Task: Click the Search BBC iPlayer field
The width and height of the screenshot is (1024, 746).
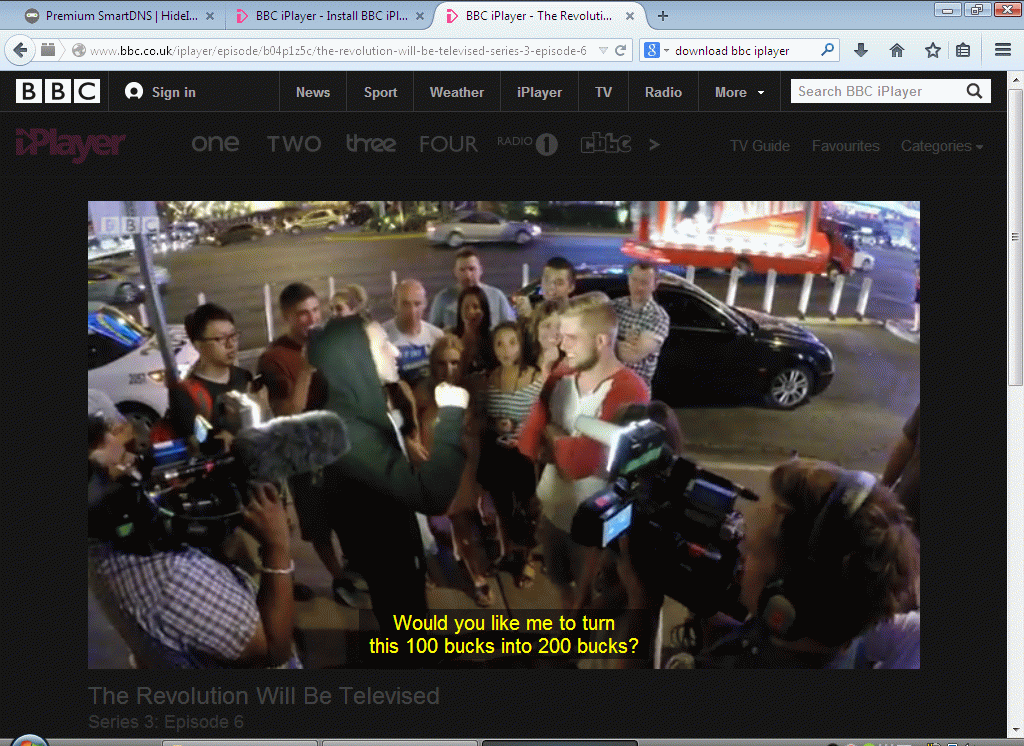Action: (x=877, y=91)
